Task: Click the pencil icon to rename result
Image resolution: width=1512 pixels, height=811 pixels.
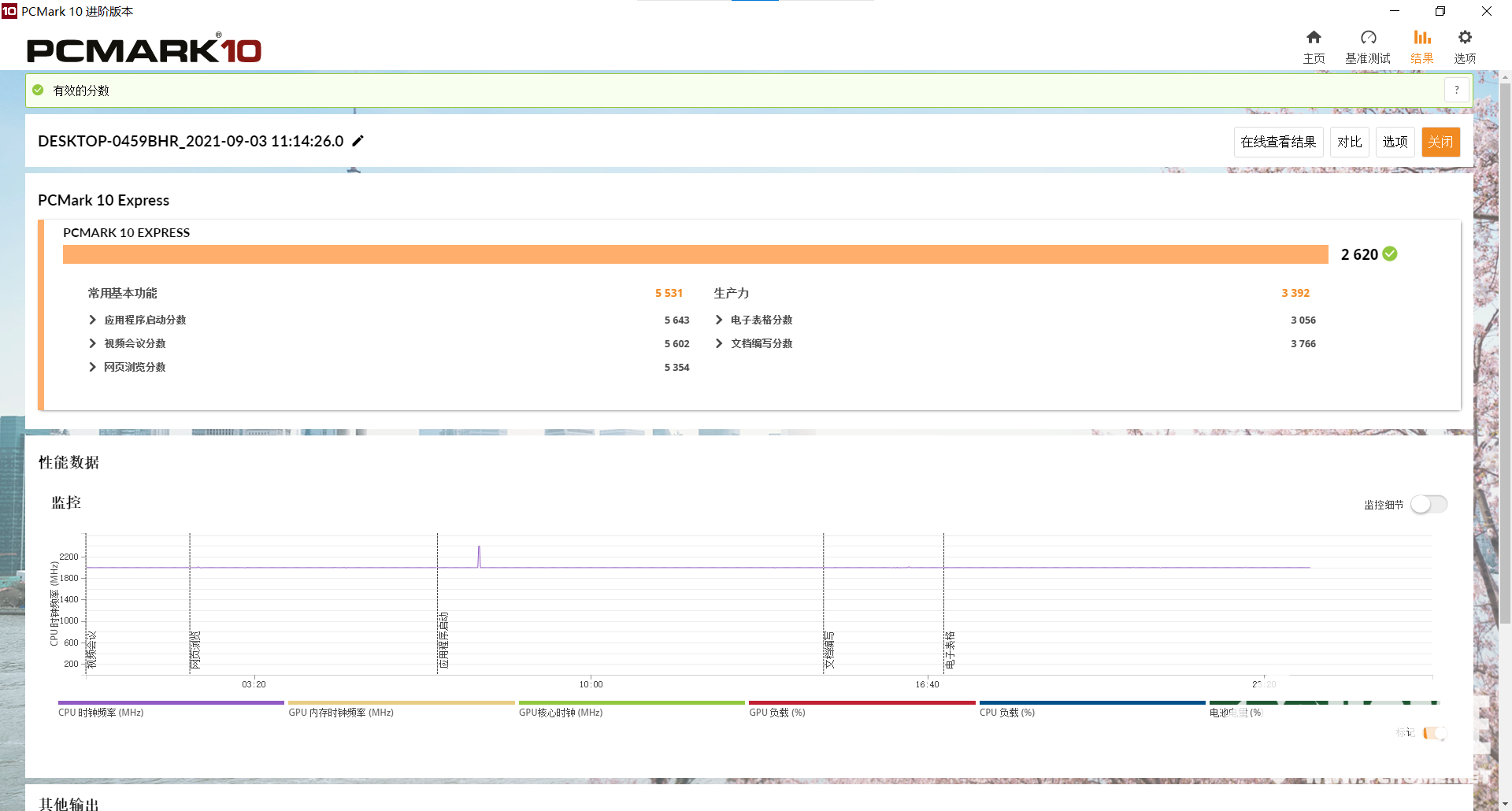Action: coord(358,141)
